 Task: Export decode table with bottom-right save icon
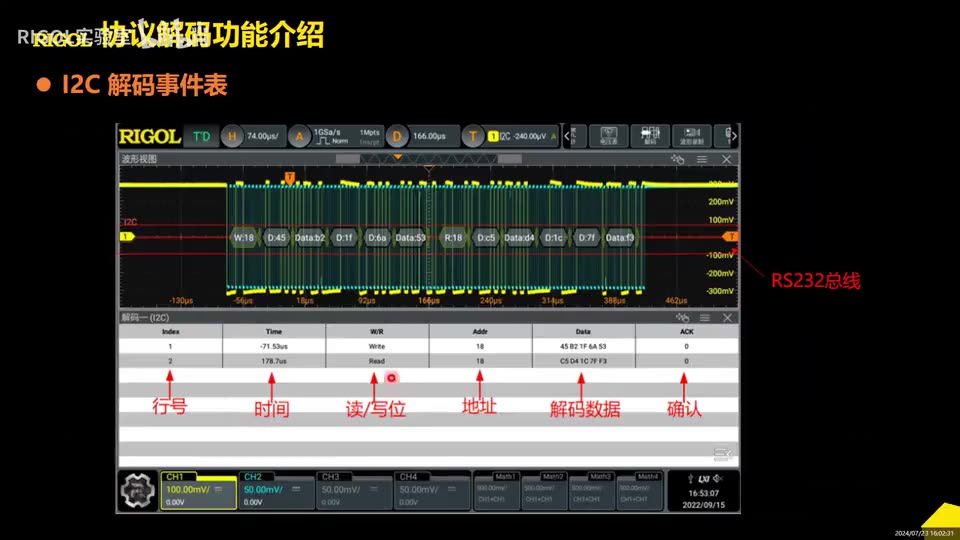pos(722,454)
